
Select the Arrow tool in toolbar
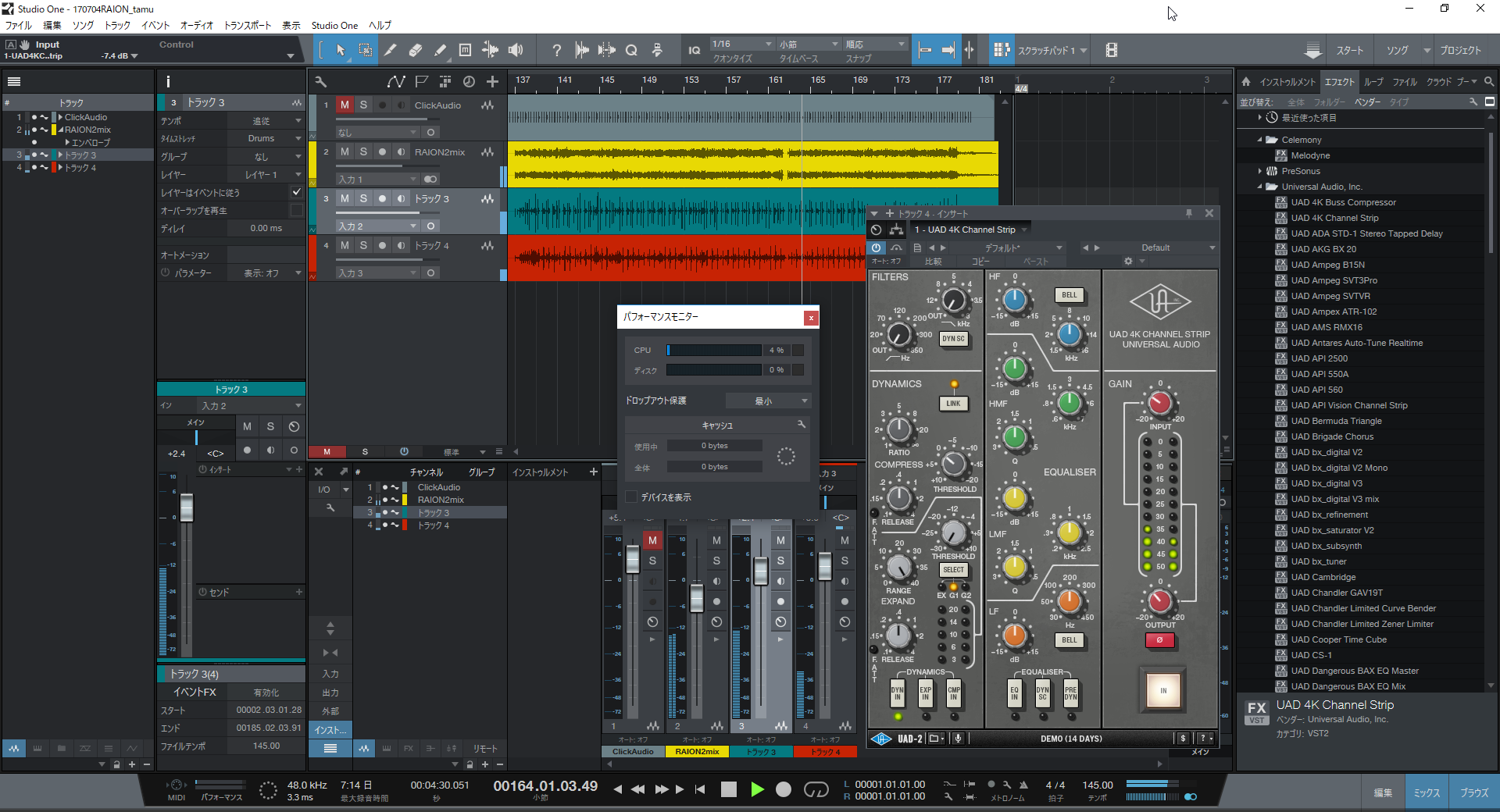pos(341,50)
